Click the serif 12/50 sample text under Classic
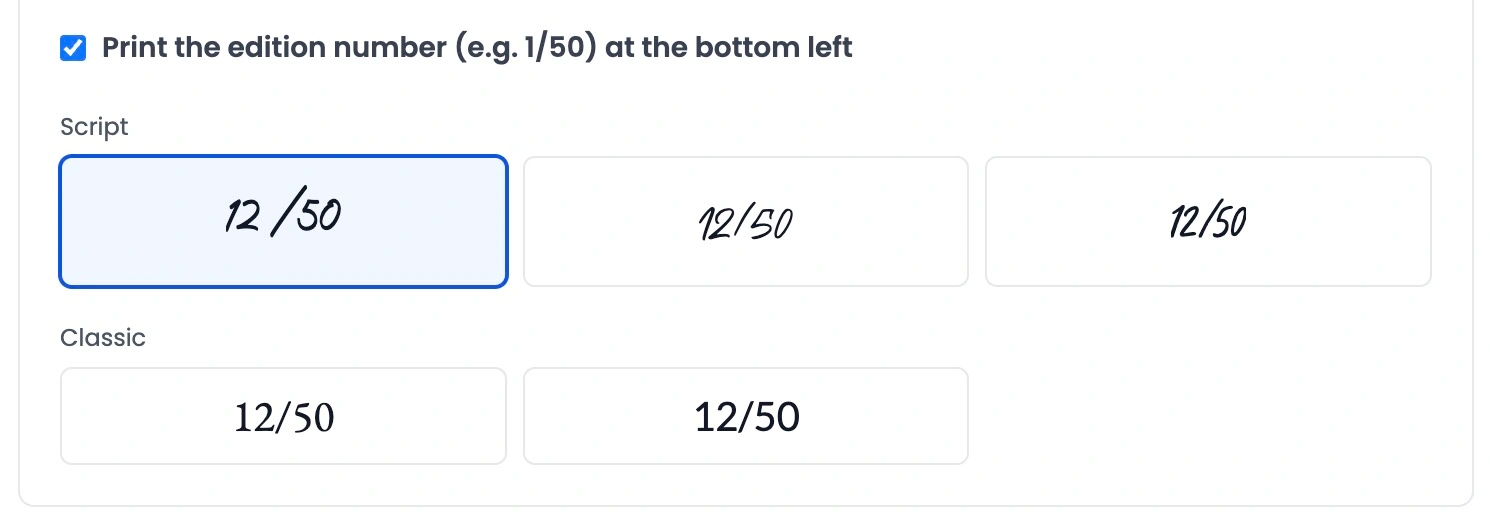 click(x=284, y=417)
